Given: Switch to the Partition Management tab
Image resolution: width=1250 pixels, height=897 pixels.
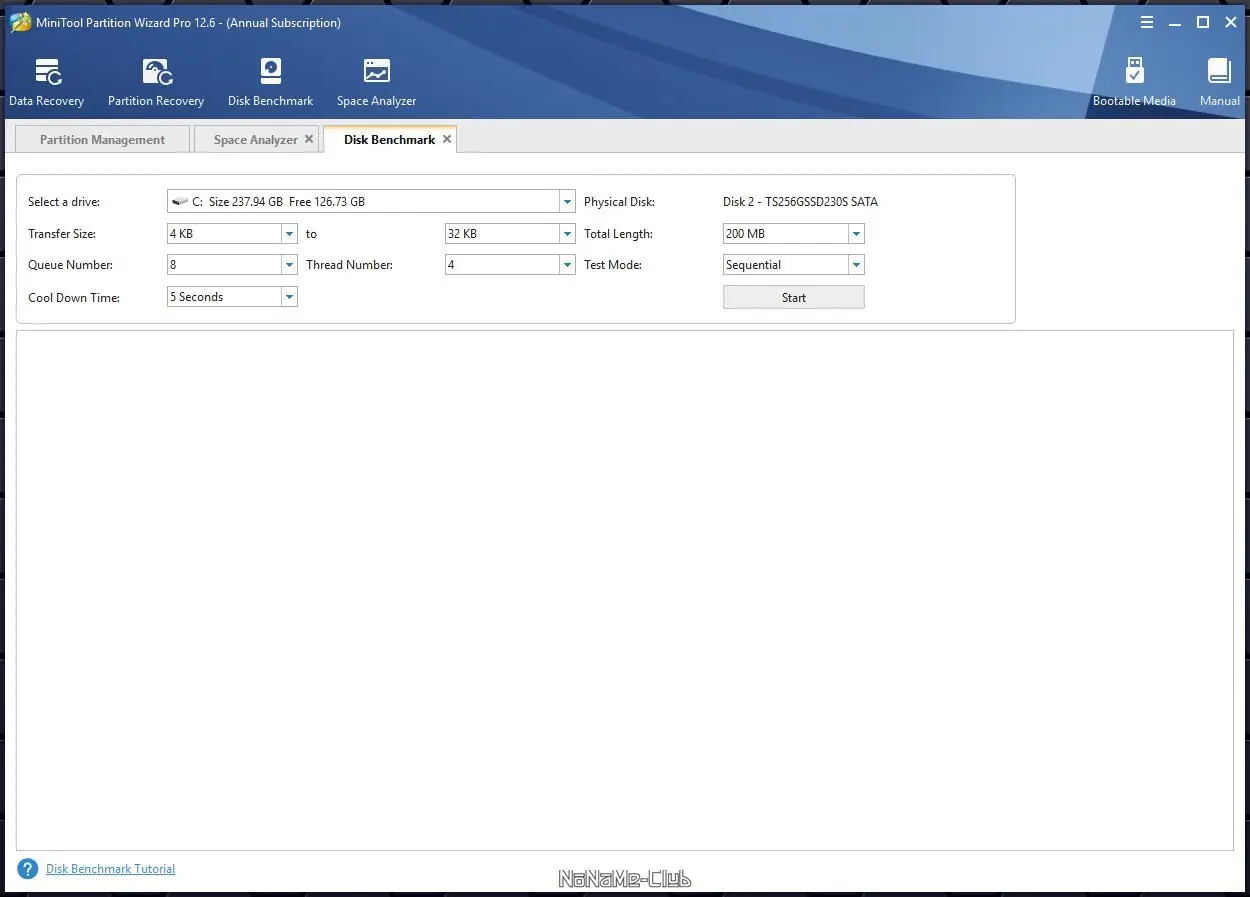Looking at the screenshot, I should [102, 139].
